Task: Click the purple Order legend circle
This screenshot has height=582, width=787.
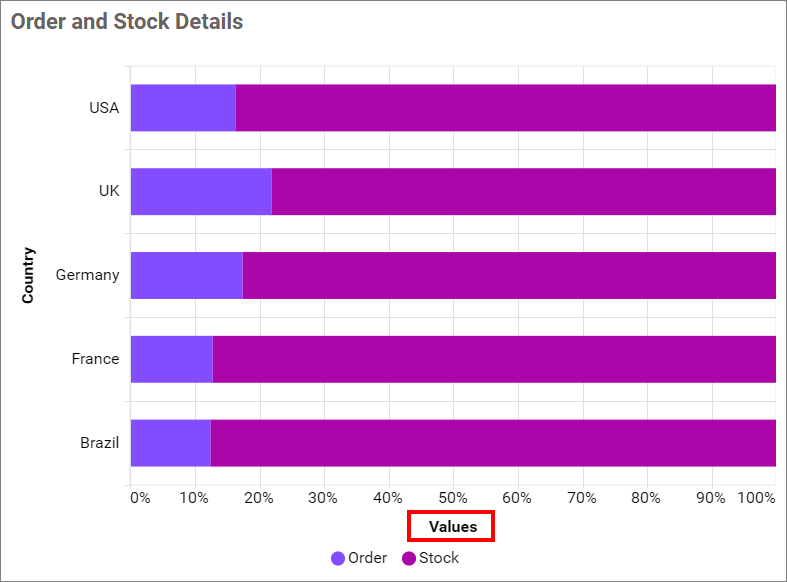Action: pos(338,558)
